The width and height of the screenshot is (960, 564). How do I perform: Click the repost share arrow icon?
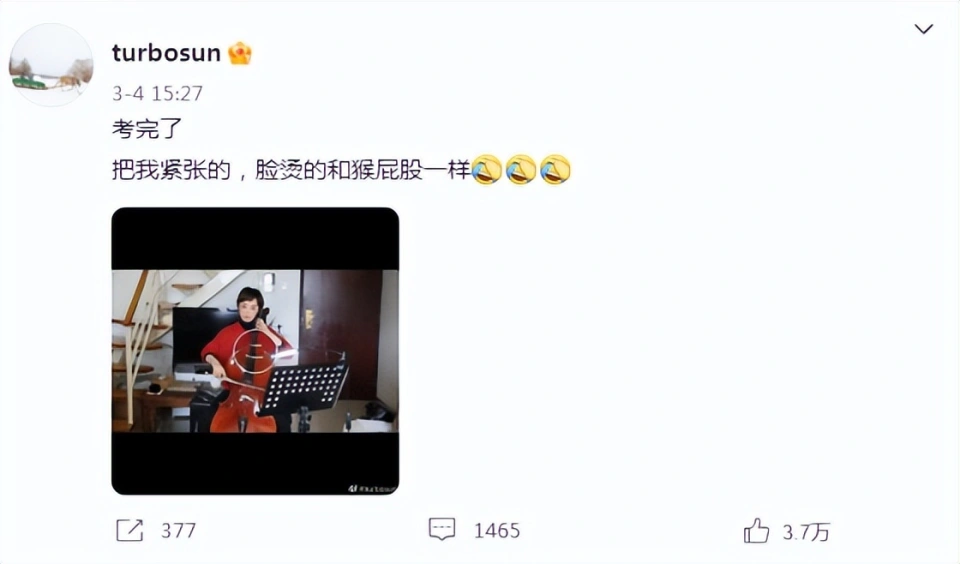point(130,530)
